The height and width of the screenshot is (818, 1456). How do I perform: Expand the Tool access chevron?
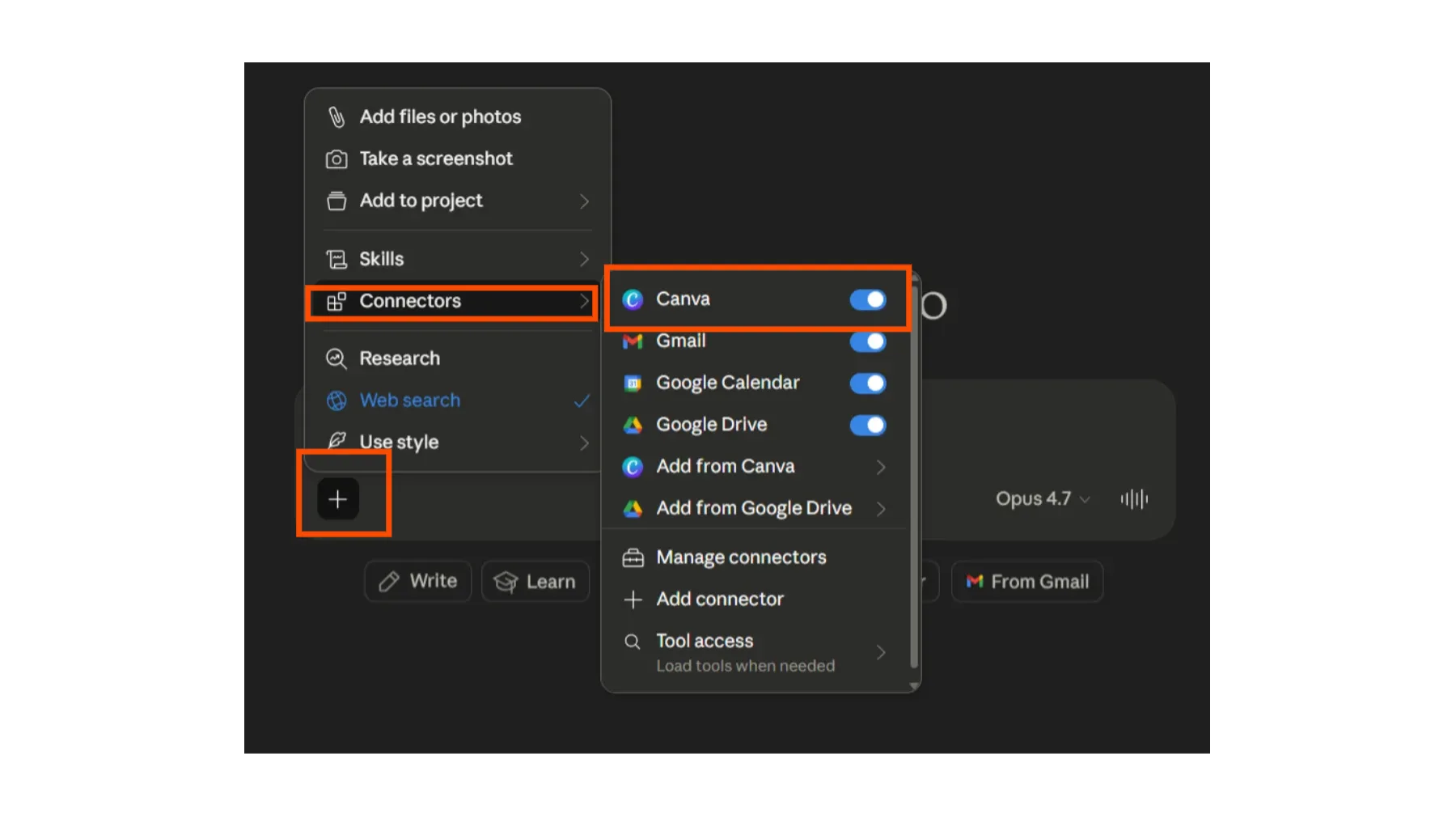point(881,652)
